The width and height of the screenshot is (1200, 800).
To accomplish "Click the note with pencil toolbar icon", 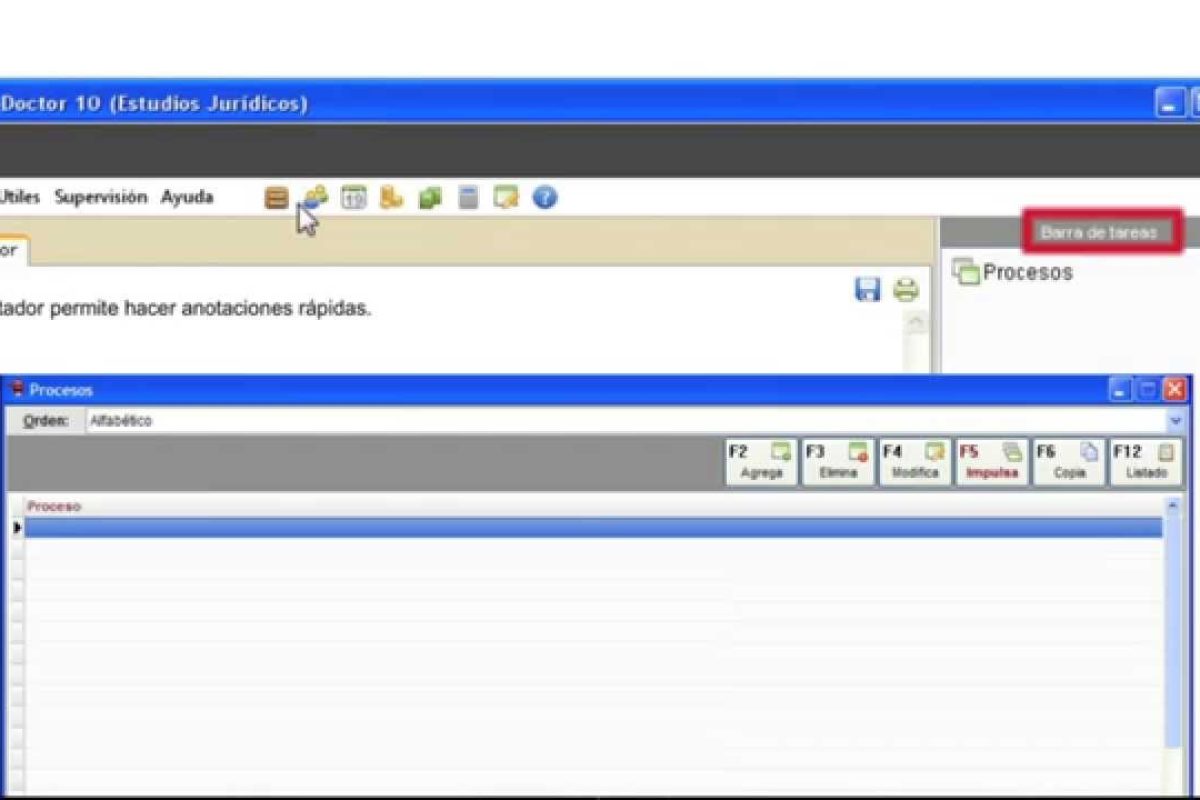I will 506,198.
